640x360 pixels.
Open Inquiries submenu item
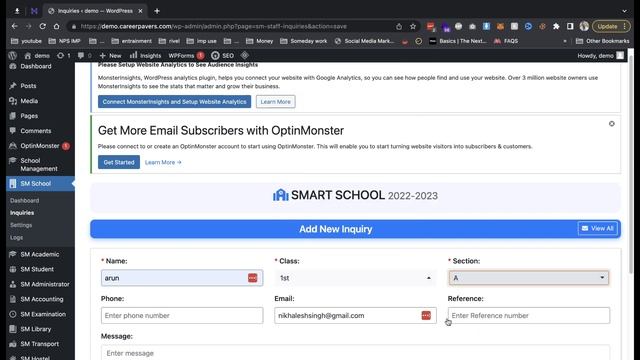pos(22,213)
